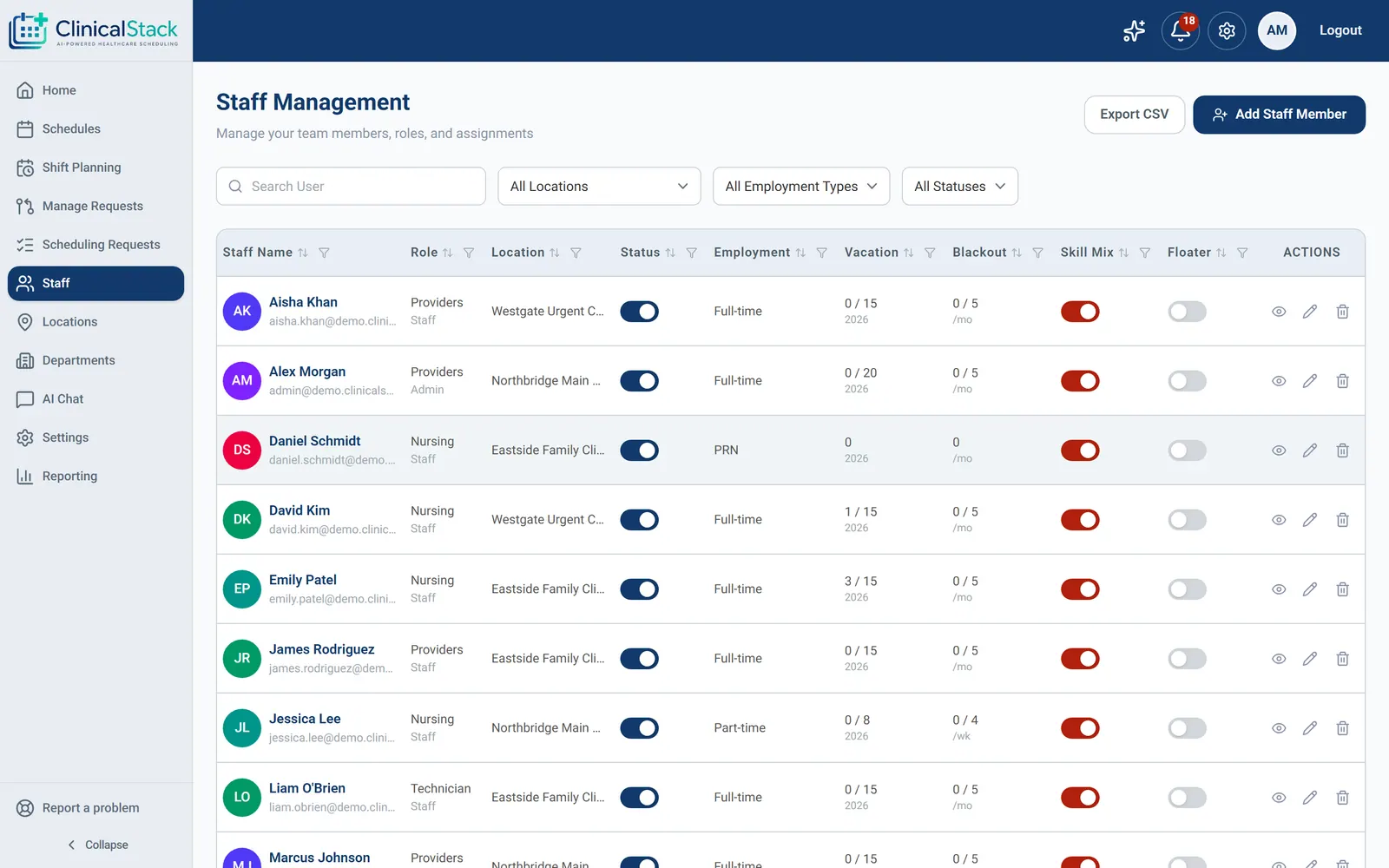Click the Add Staff Member button
This screenshot has width=1389, height=868.
coord(1279,115)
